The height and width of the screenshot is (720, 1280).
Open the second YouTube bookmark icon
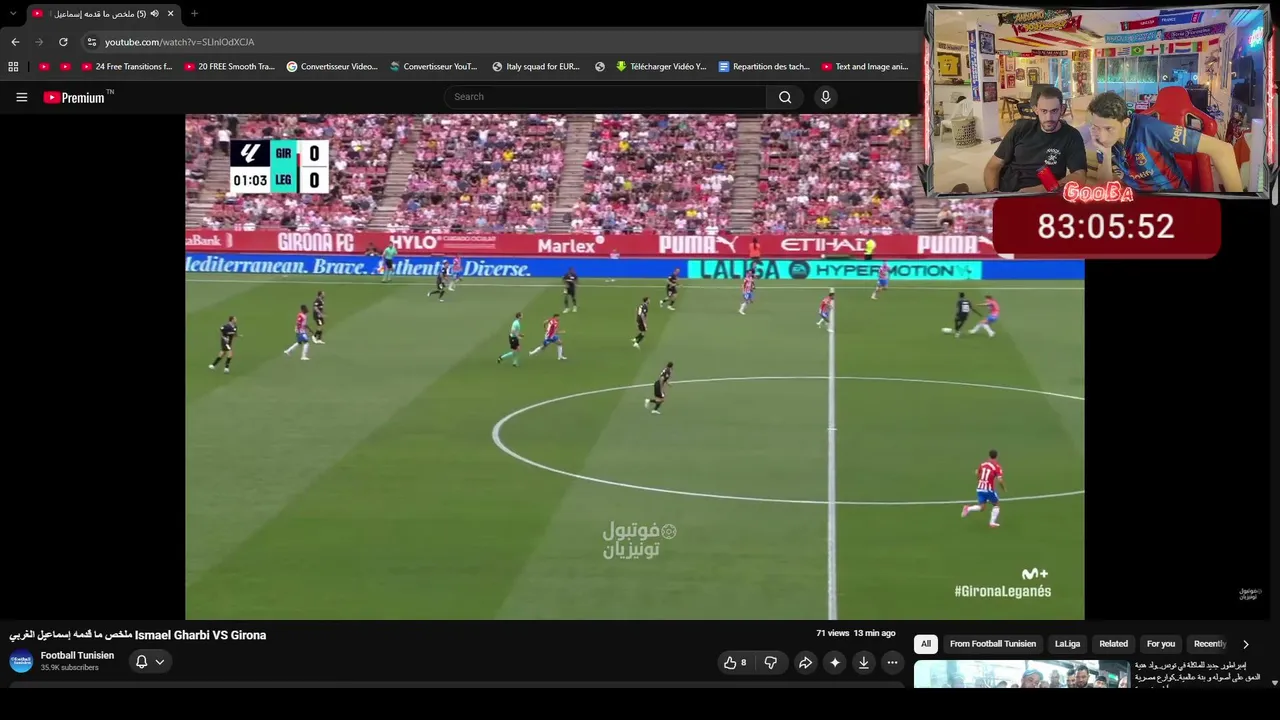click(x=66, y=67)
